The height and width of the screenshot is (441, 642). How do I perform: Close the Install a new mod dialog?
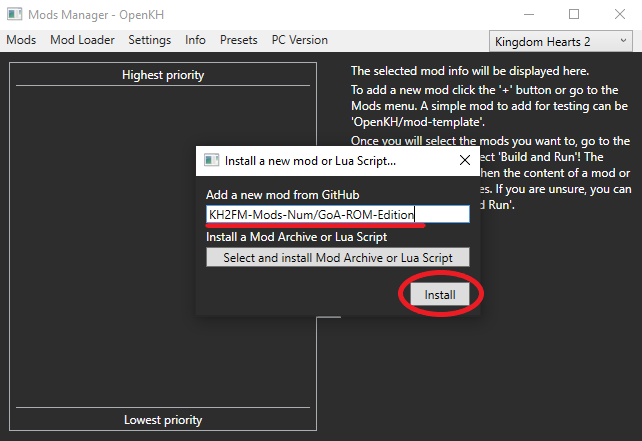464,160
